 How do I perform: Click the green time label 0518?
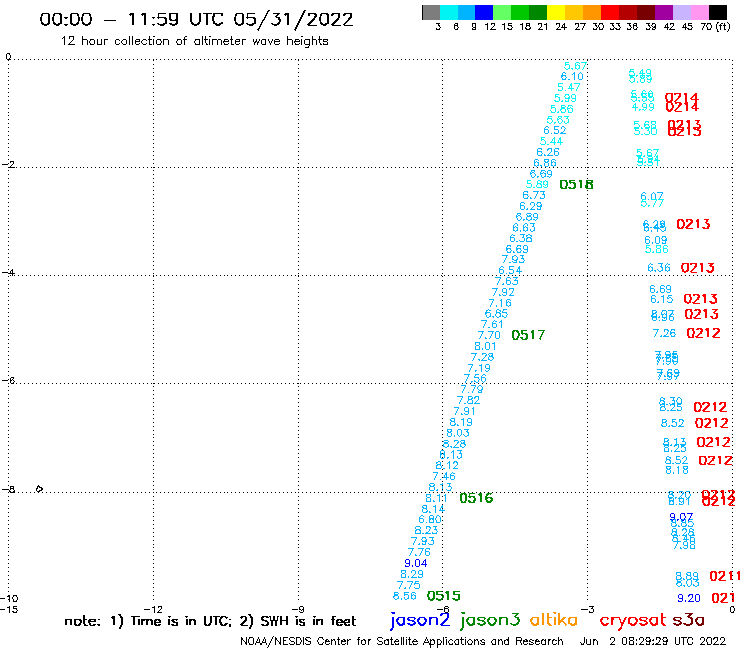tap(576, 185)
